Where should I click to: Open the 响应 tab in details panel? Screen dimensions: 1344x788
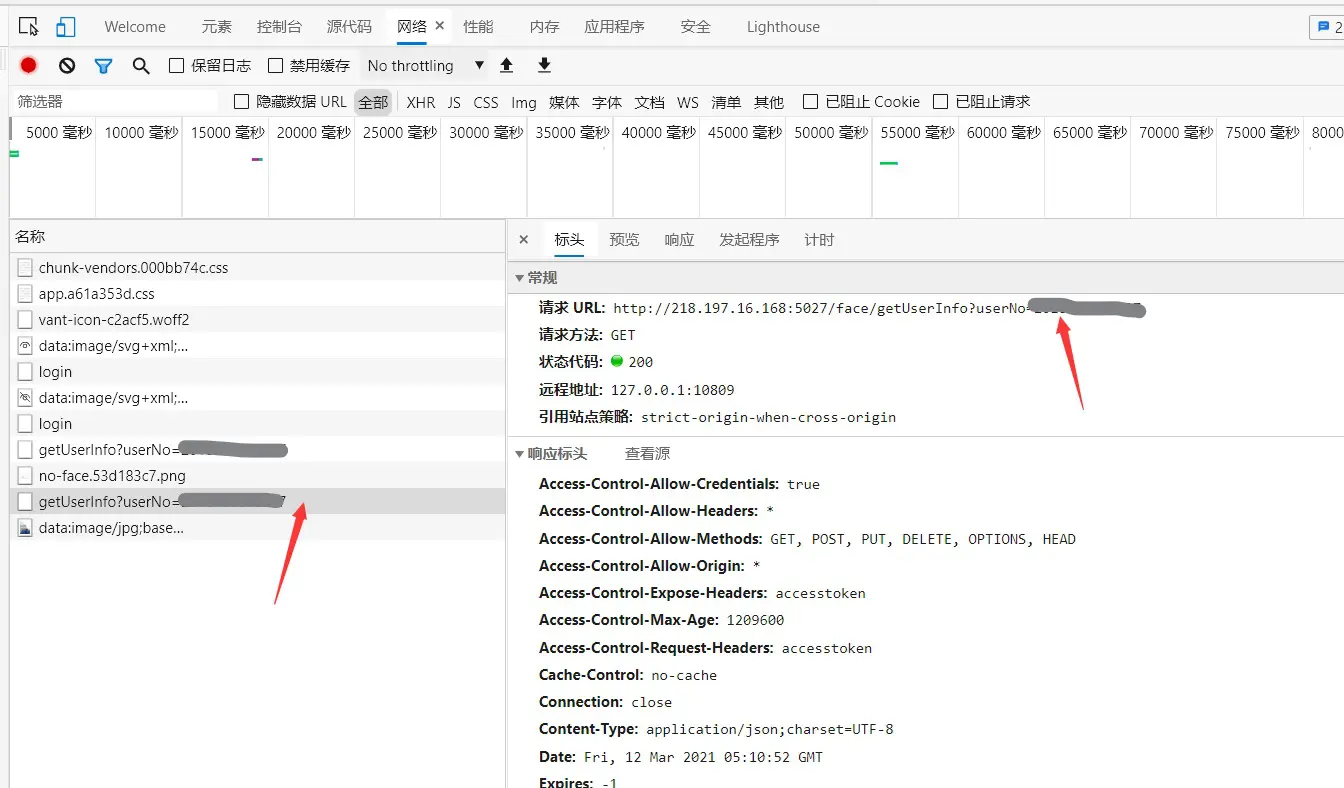(678, 240)
